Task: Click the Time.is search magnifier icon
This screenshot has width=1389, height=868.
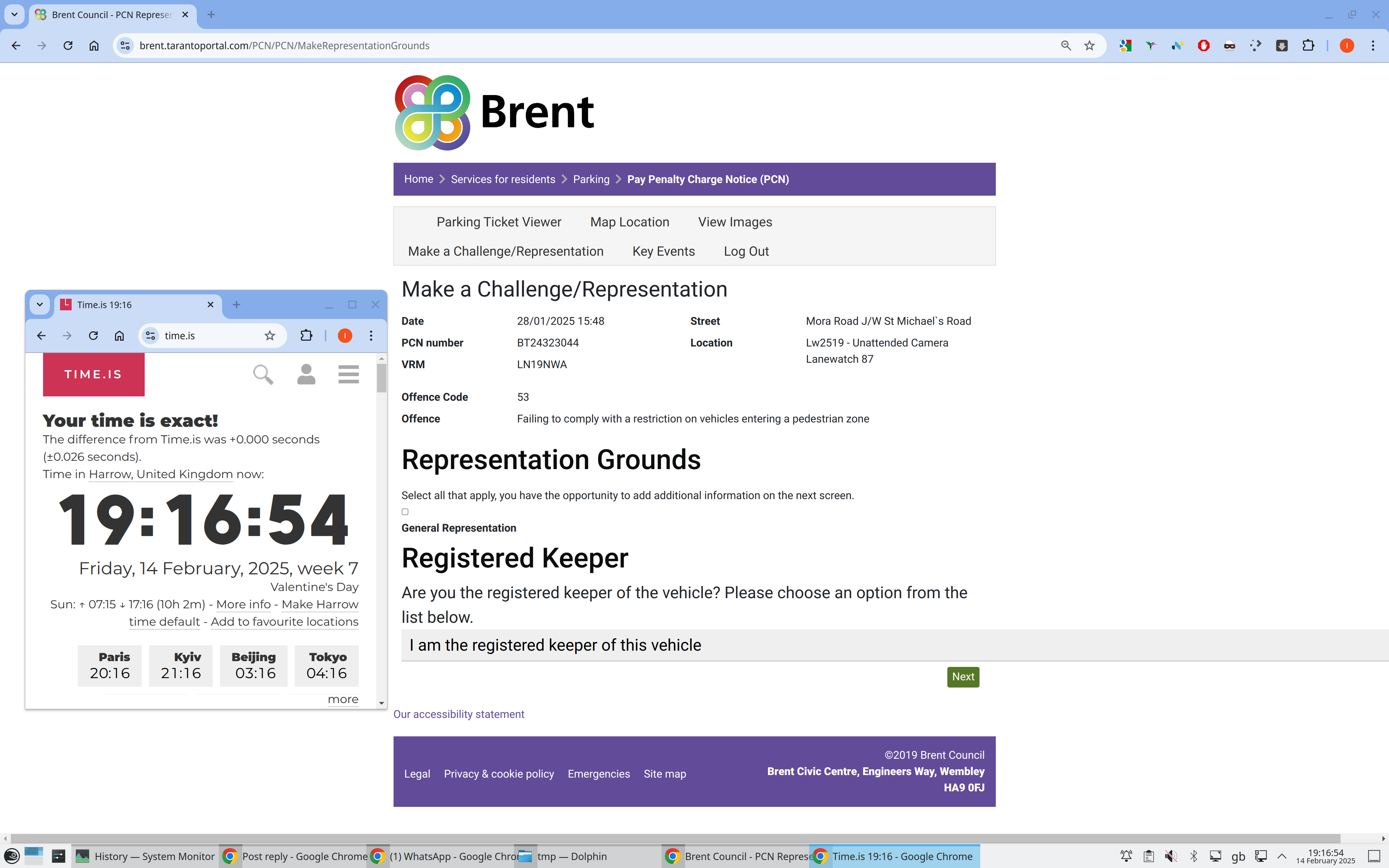Action: click(263, 374)
